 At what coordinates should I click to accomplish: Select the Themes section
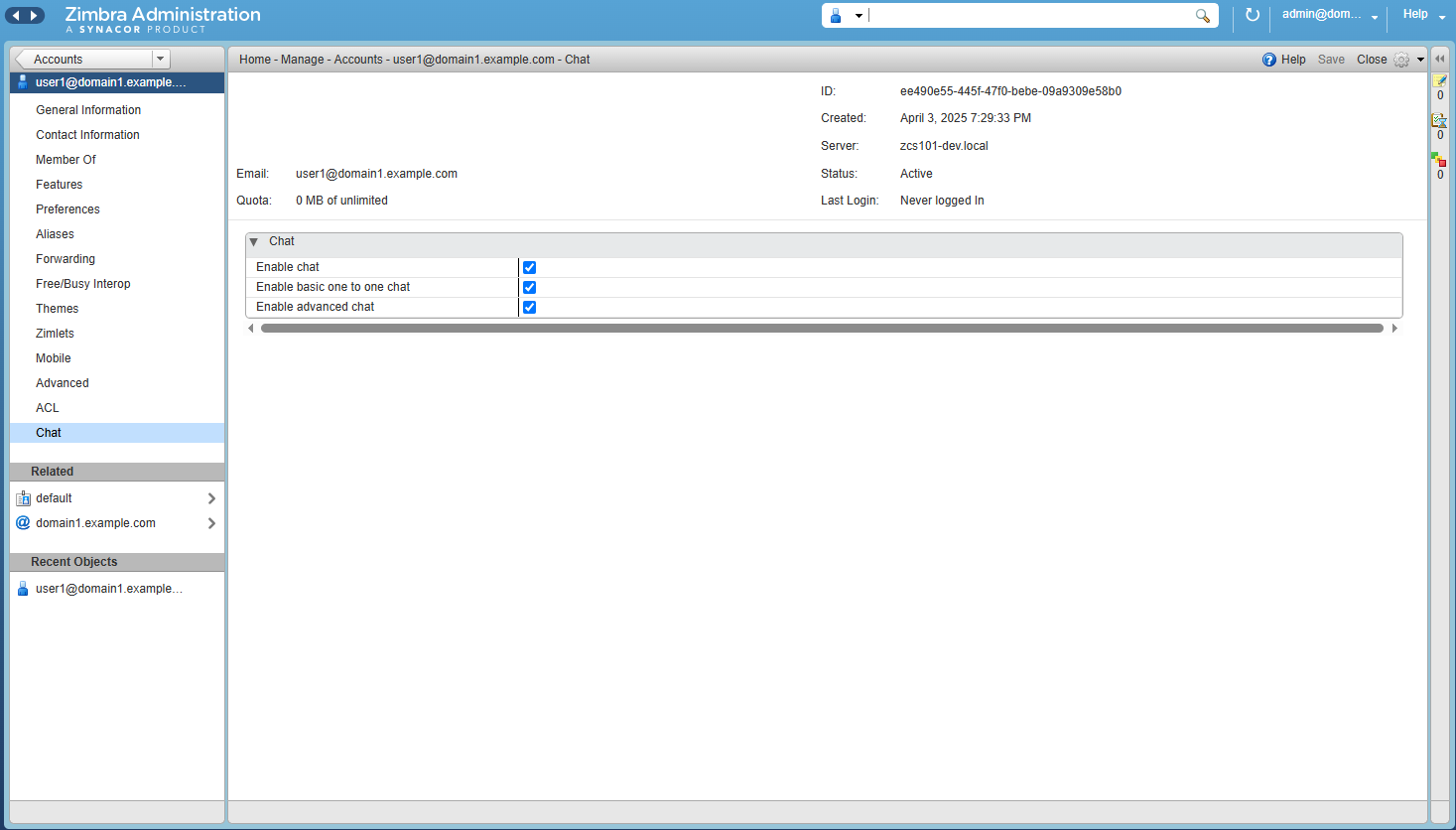pos(57,309)
